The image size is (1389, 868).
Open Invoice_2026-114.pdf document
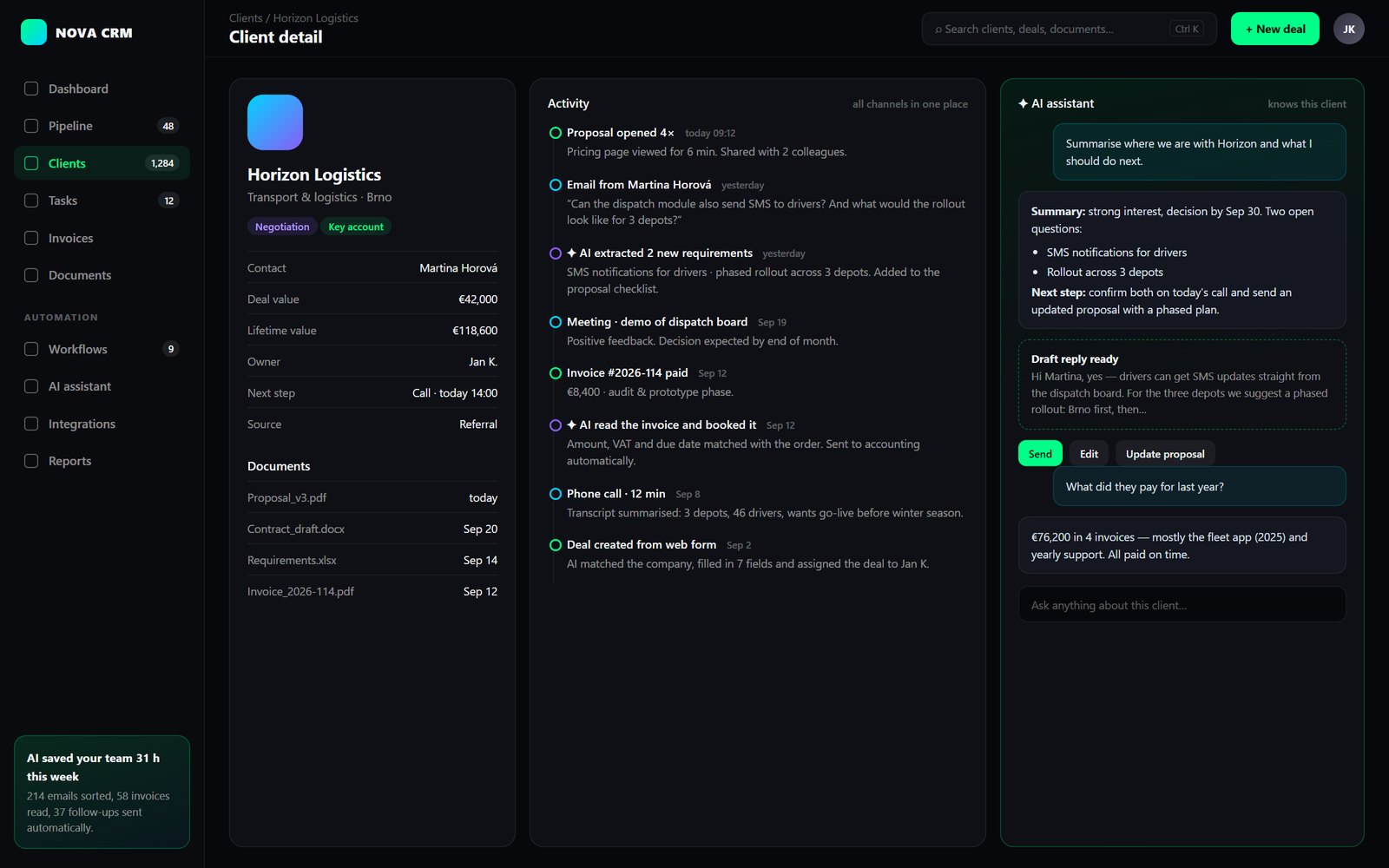coord(372,591)
